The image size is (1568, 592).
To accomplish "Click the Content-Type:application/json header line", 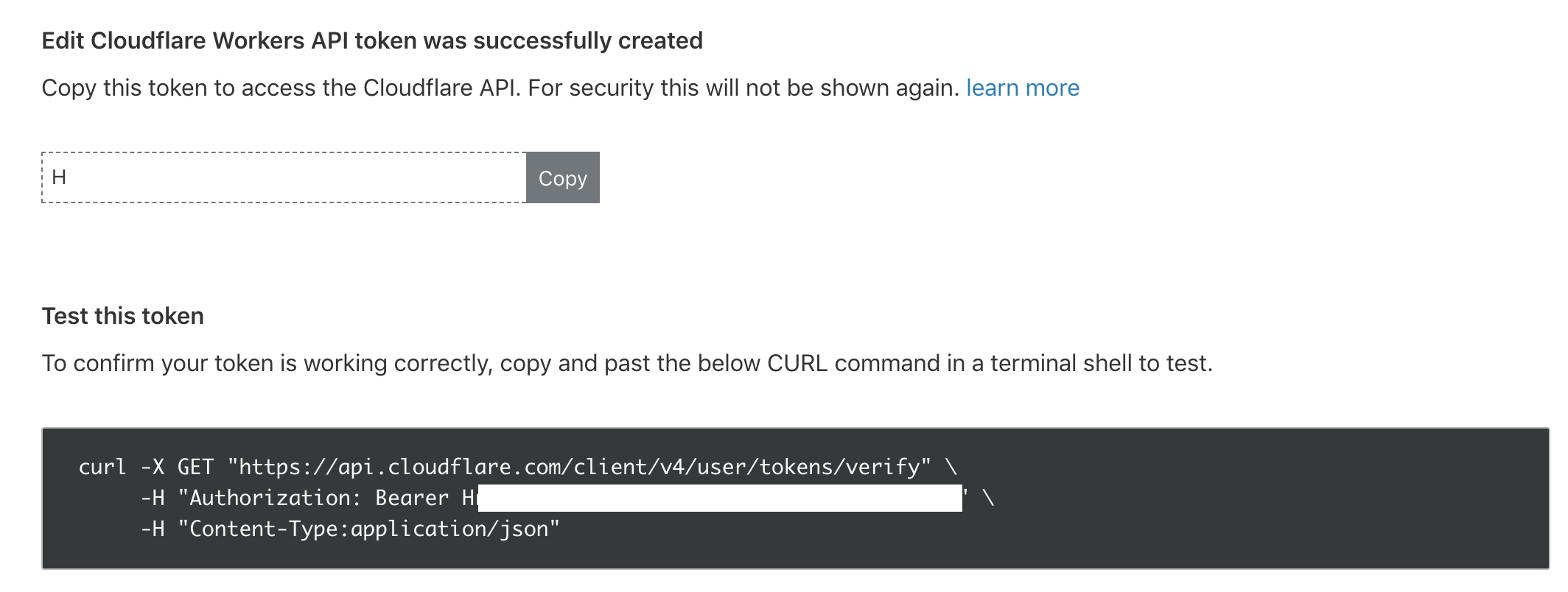I will click(x=368, y=529).
